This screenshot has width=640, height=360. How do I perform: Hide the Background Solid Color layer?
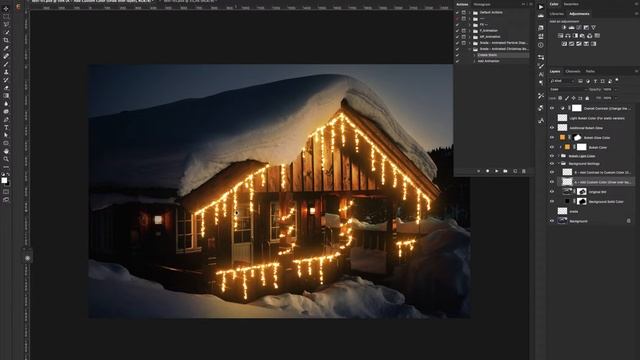pos(552,201)
